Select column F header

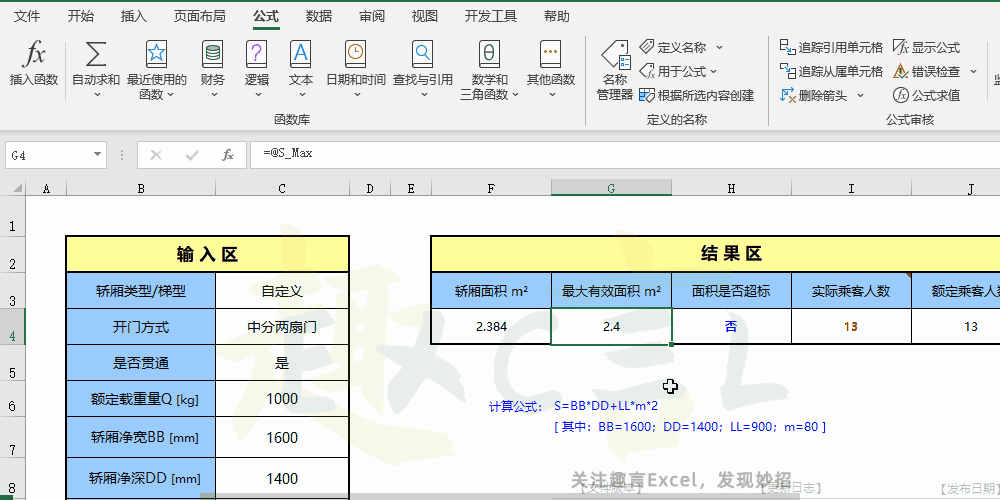(x=491, y=188)
